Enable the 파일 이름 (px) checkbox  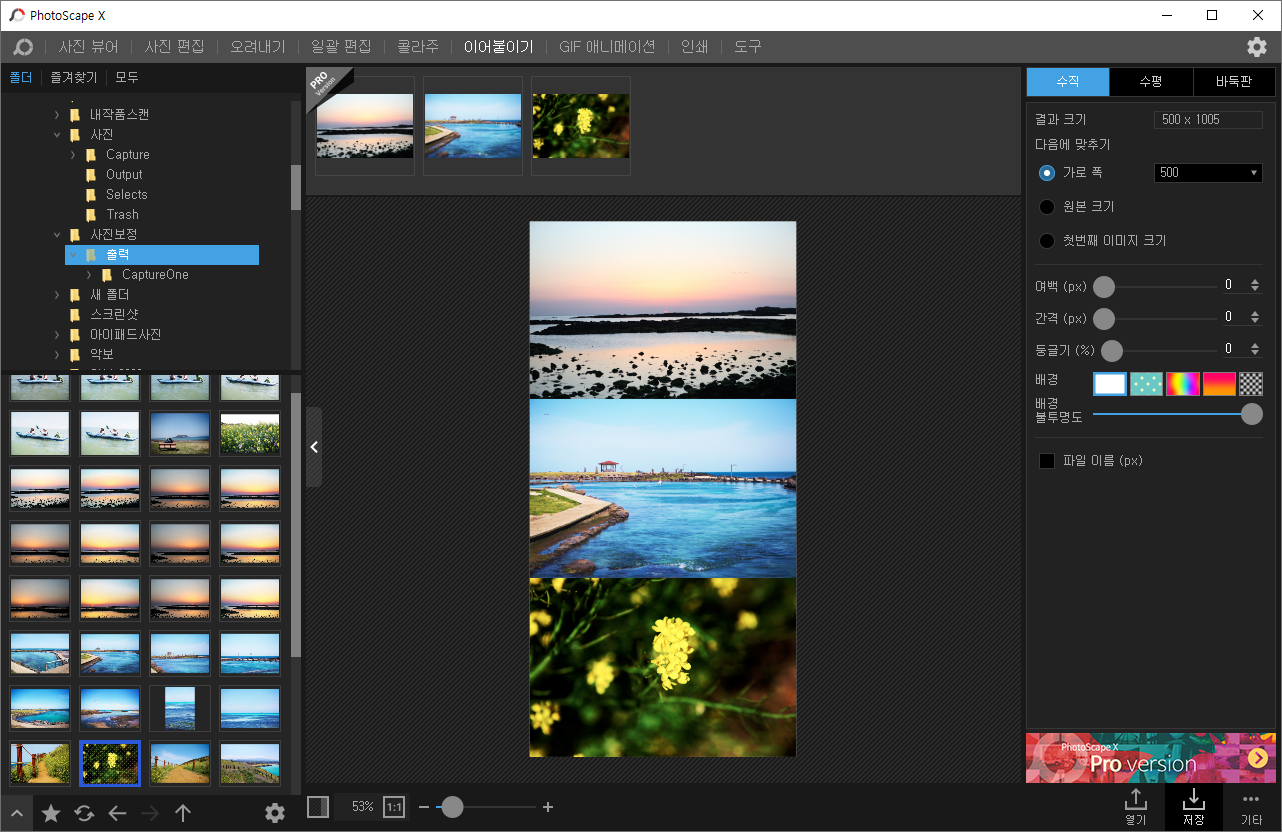click(x=1047, y=461)
